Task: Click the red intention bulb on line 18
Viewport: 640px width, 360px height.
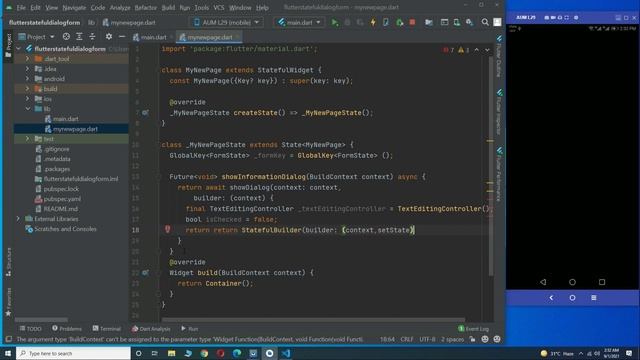Action: coord(167,229)
